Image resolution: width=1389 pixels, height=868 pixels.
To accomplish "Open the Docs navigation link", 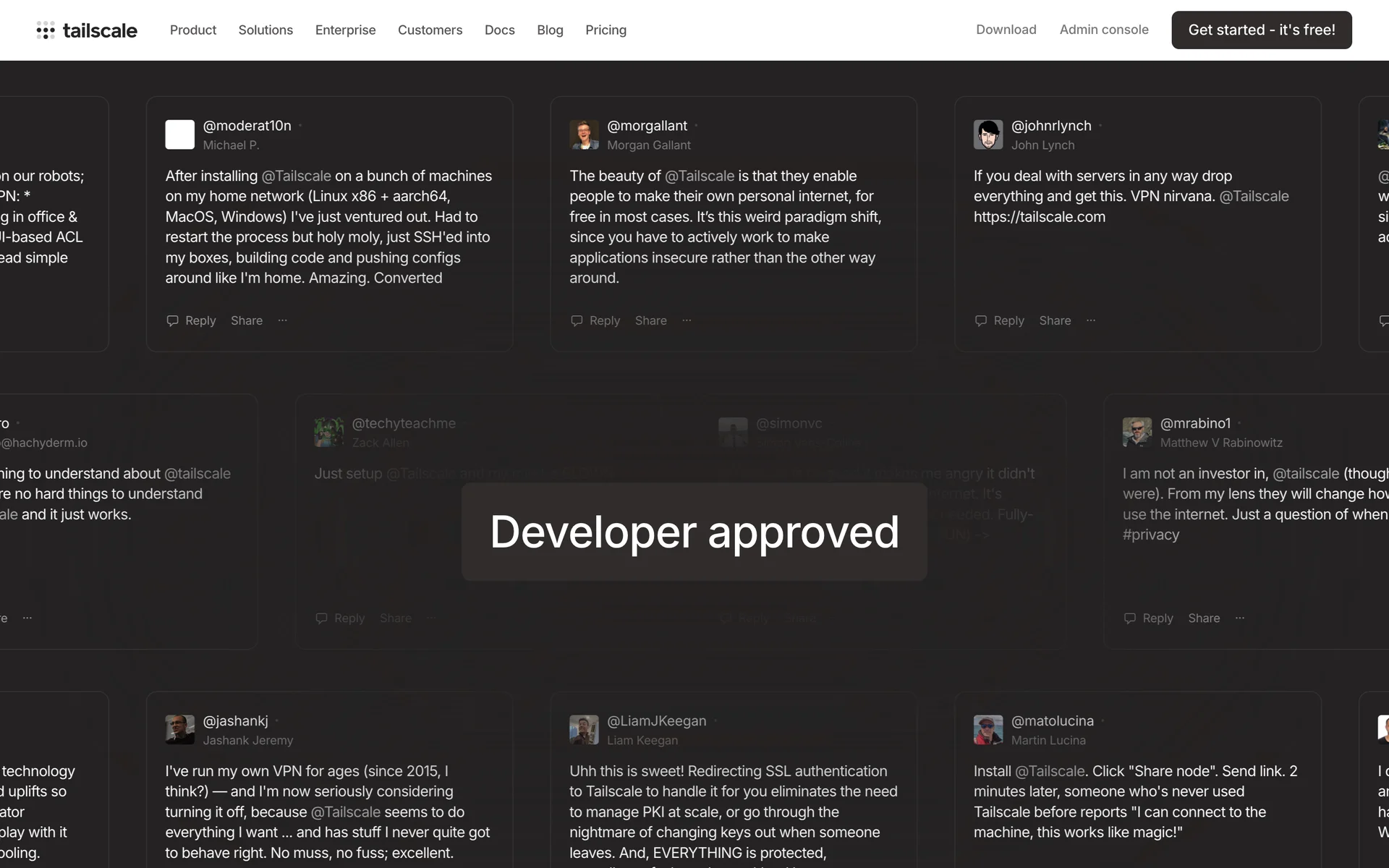I will point(499,30).
